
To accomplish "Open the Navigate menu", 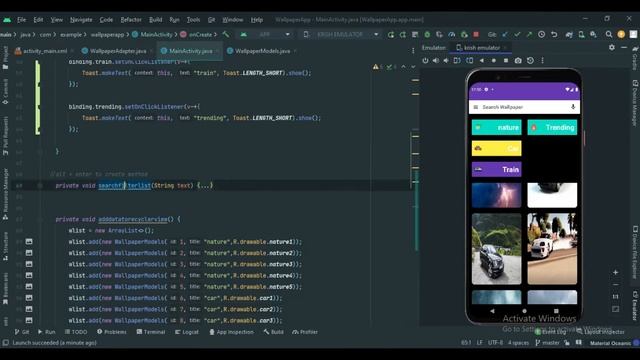I will point(81,20).
